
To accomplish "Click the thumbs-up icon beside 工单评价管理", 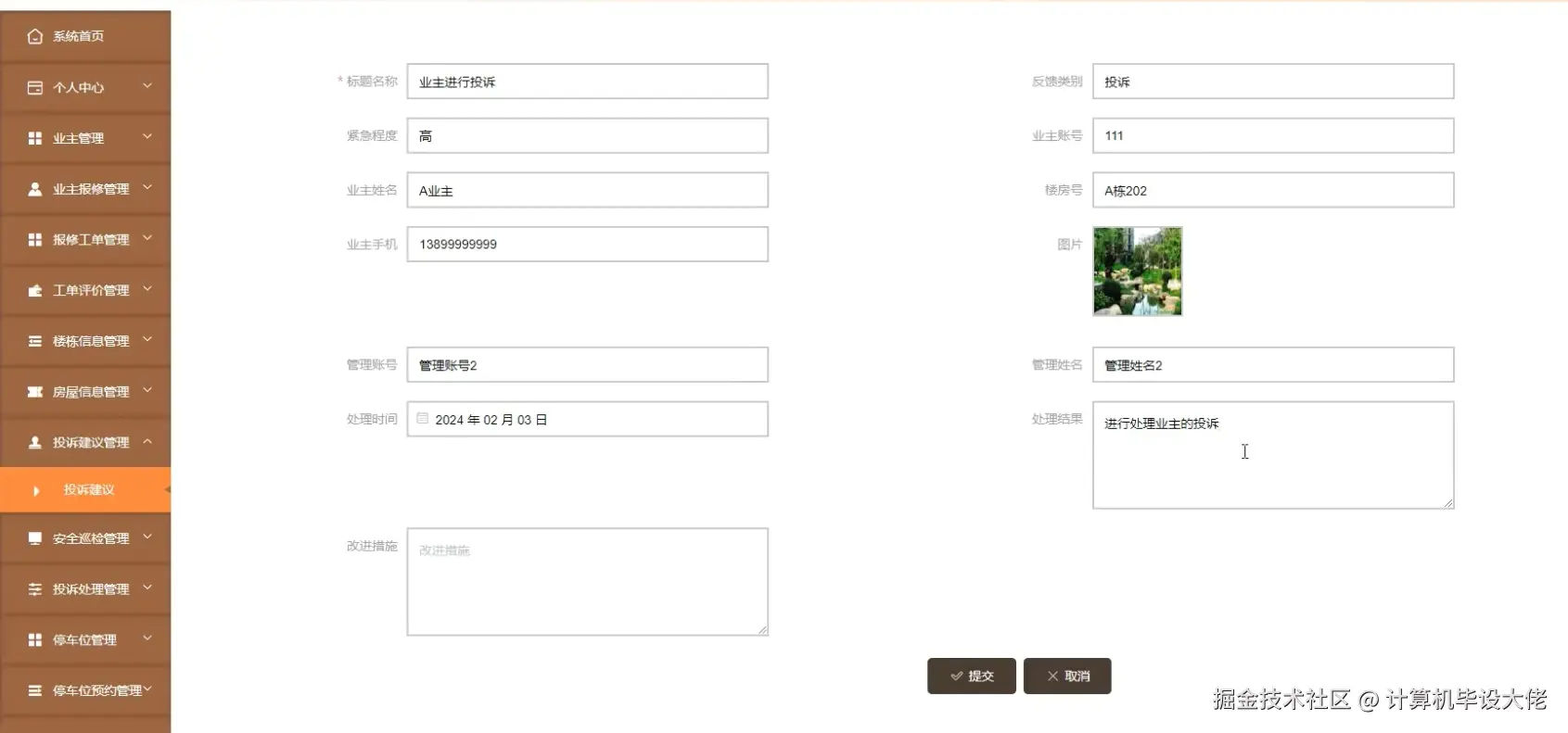I will 35,290.
